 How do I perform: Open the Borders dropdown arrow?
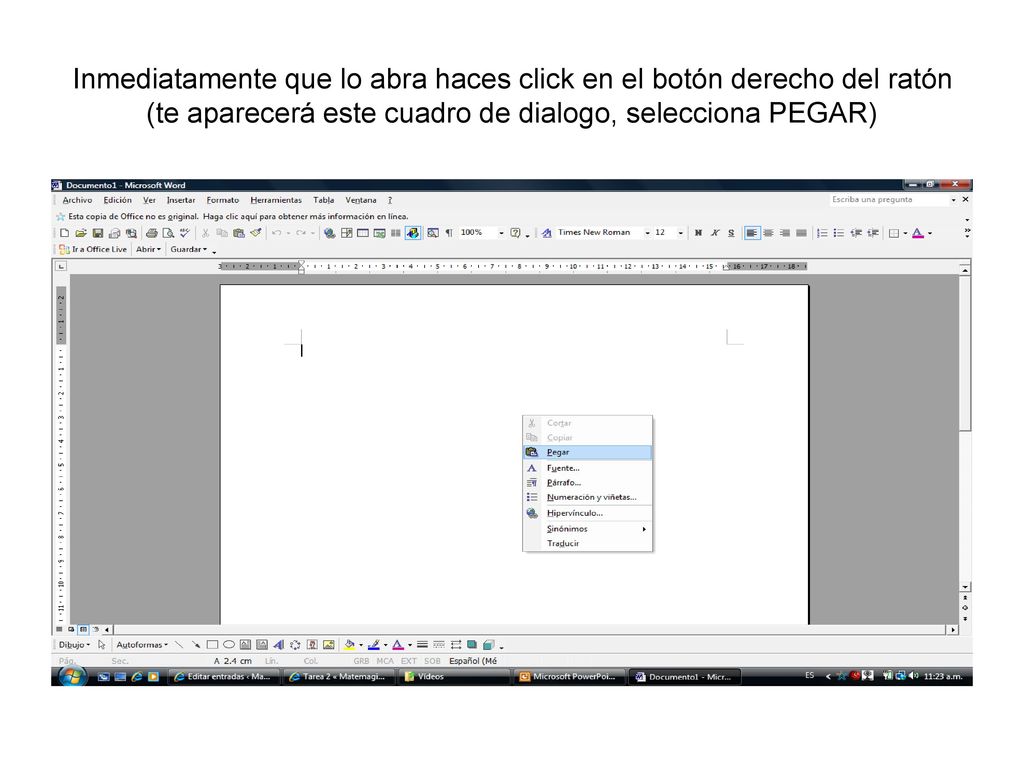tap(905, 233)
